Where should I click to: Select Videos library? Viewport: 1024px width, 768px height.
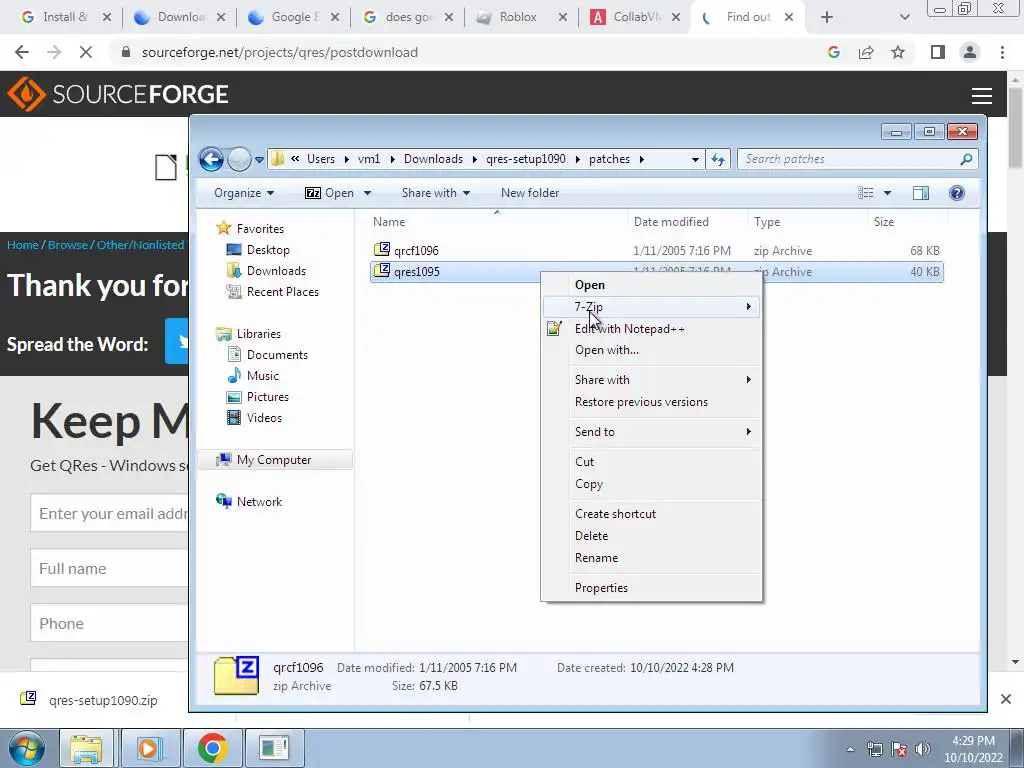[x=264, y=417]
